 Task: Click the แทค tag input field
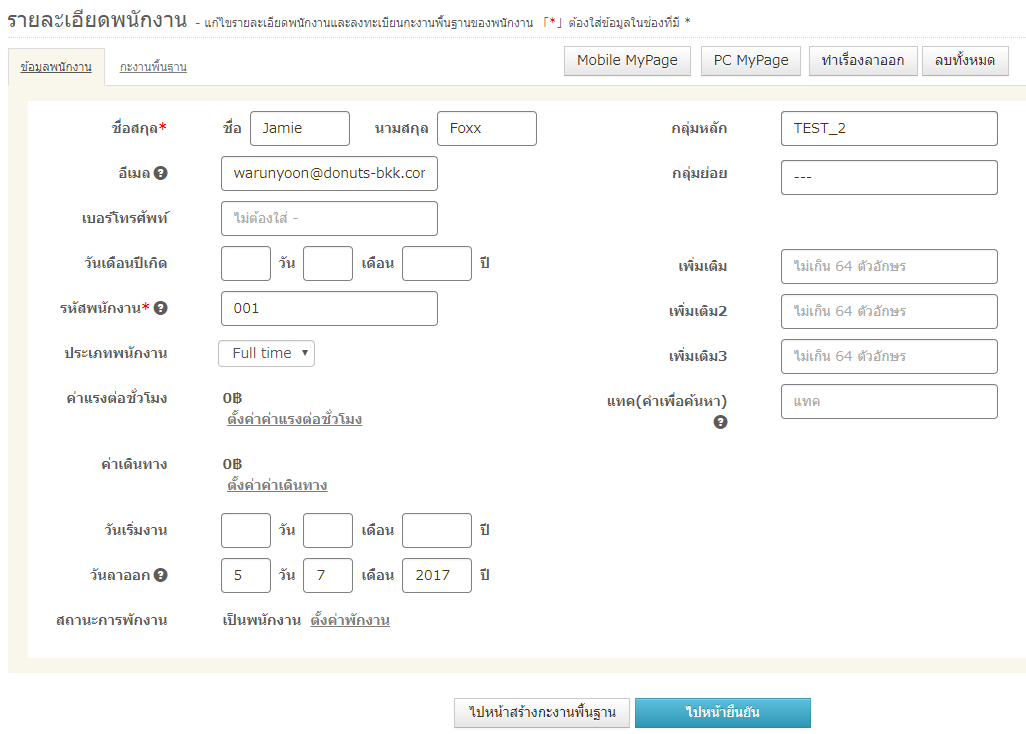tap(888, 401)
